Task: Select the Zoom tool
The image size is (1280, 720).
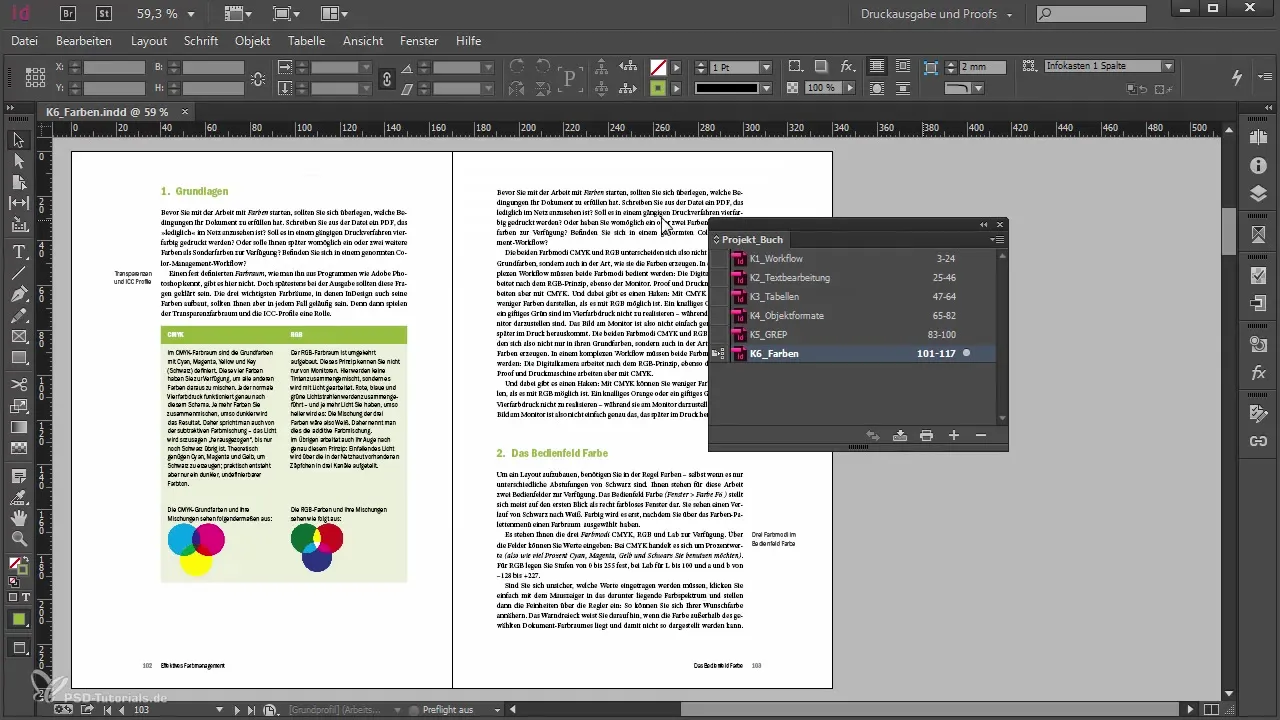Action: point(18,539)
